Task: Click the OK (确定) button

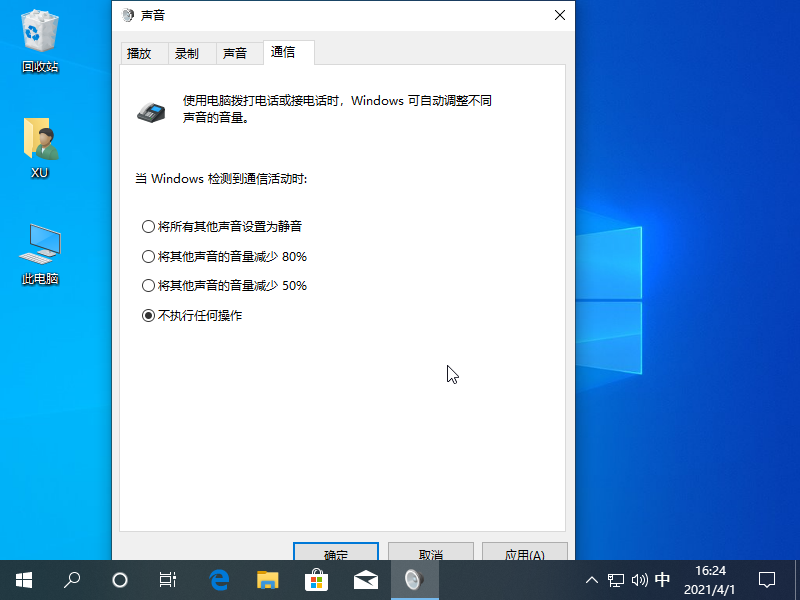Action: (x=336, y=553)
